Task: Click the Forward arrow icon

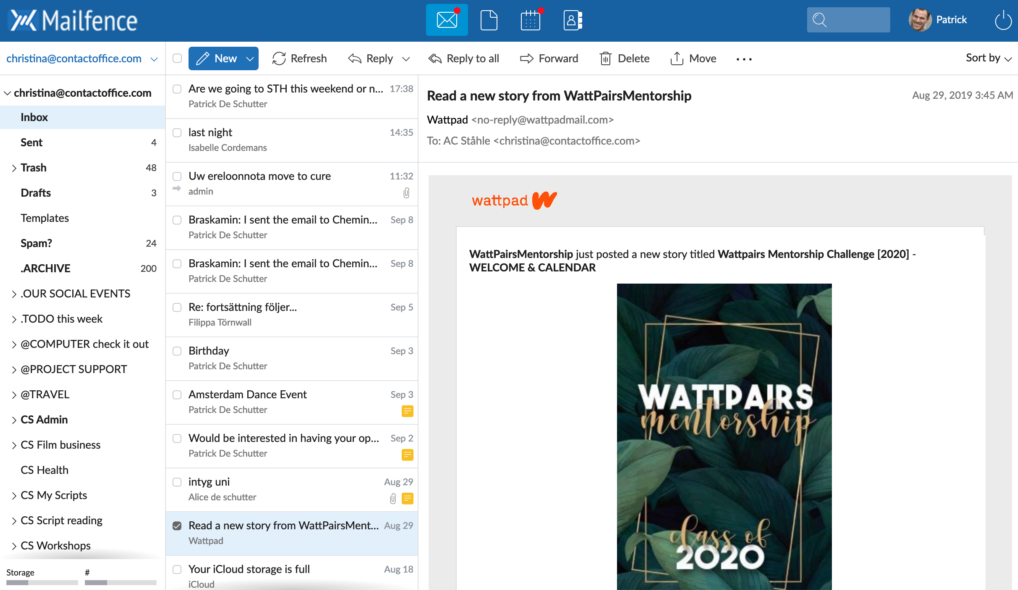Action: click(527, 58)
